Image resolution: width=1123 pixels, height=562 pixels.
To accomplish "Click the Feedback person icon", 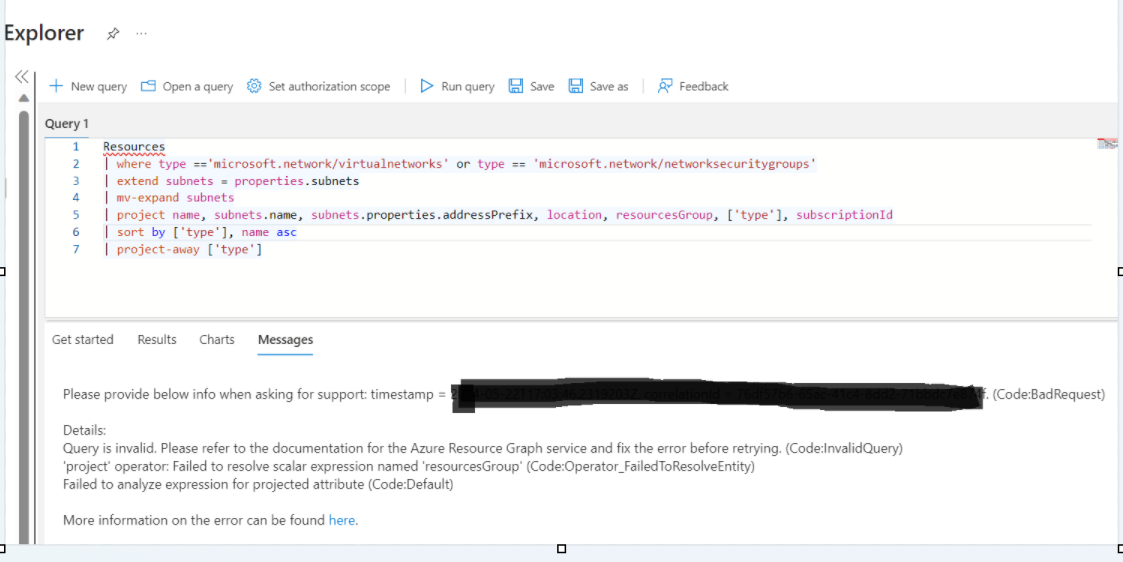I will [665, 86].
